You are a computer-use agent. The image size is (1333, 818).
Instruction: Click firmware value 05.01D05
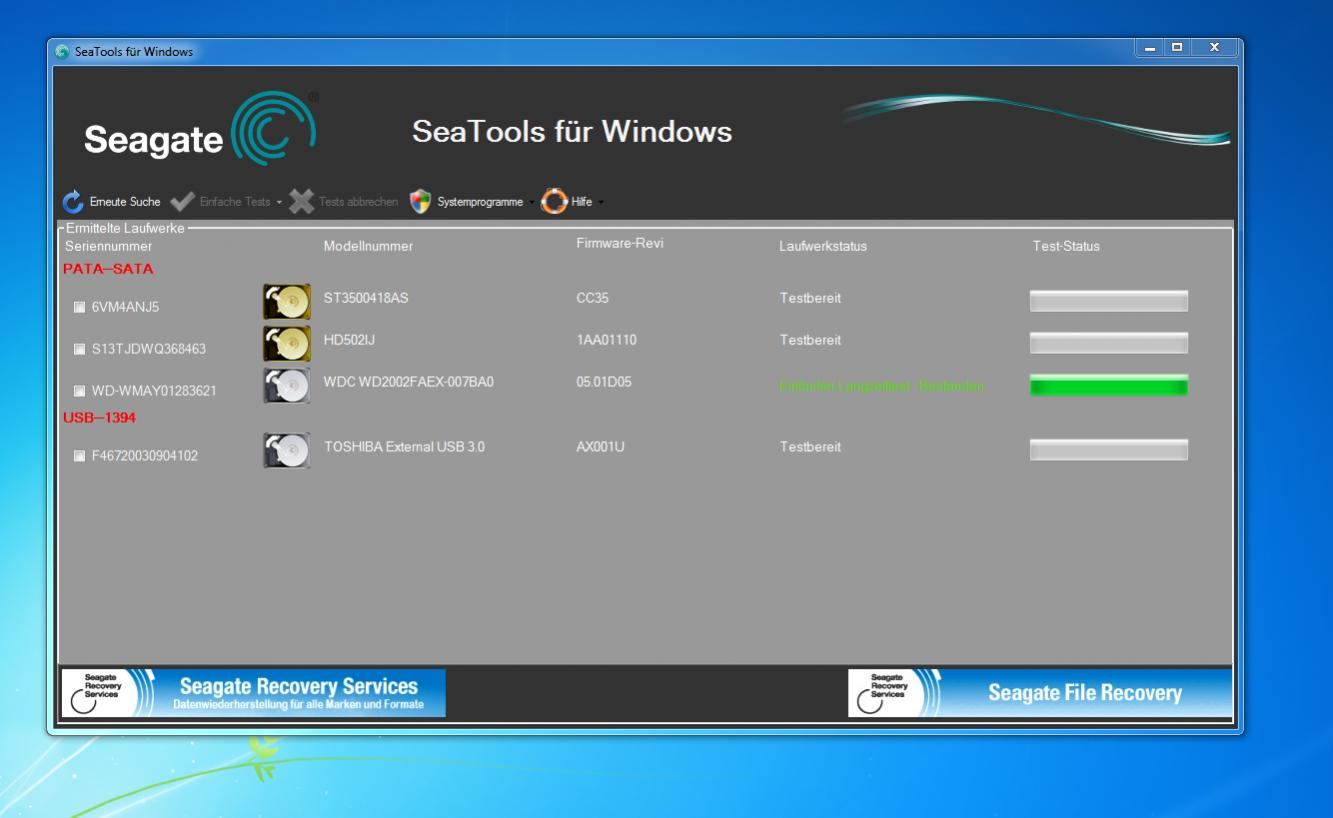point(604,382)
